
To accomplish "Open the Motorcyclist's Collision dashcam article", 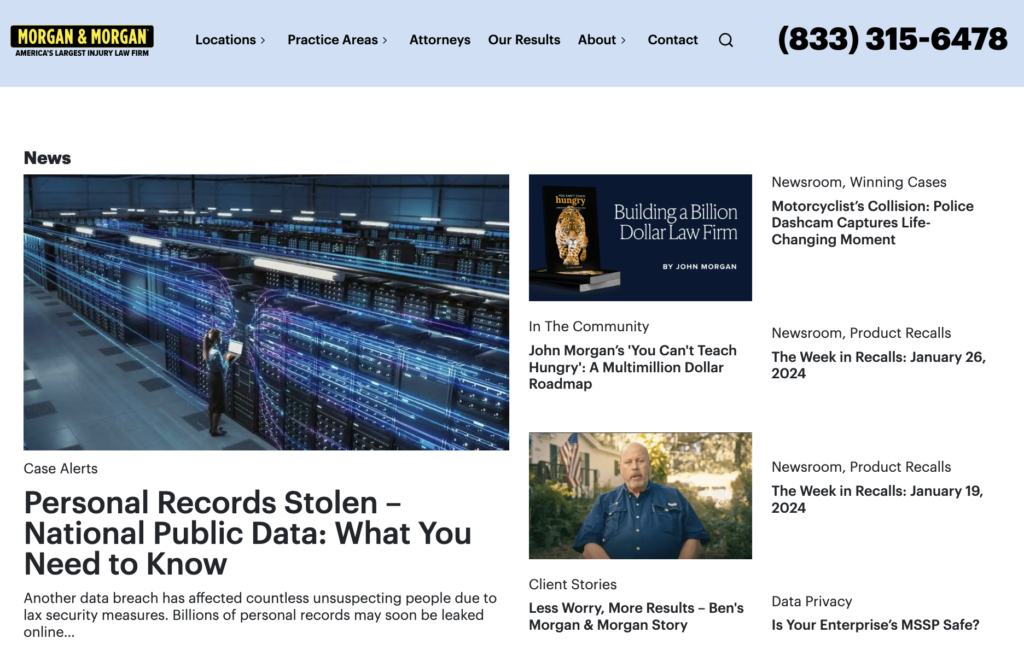I will pos(872,223).
